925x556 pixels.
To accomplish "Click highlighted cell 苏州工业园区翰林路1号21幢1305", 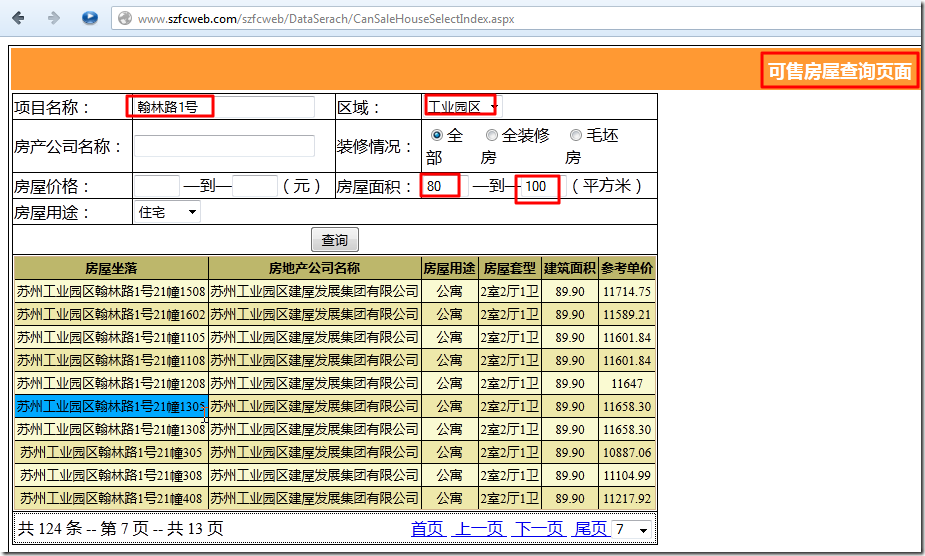I will point(111,407).
